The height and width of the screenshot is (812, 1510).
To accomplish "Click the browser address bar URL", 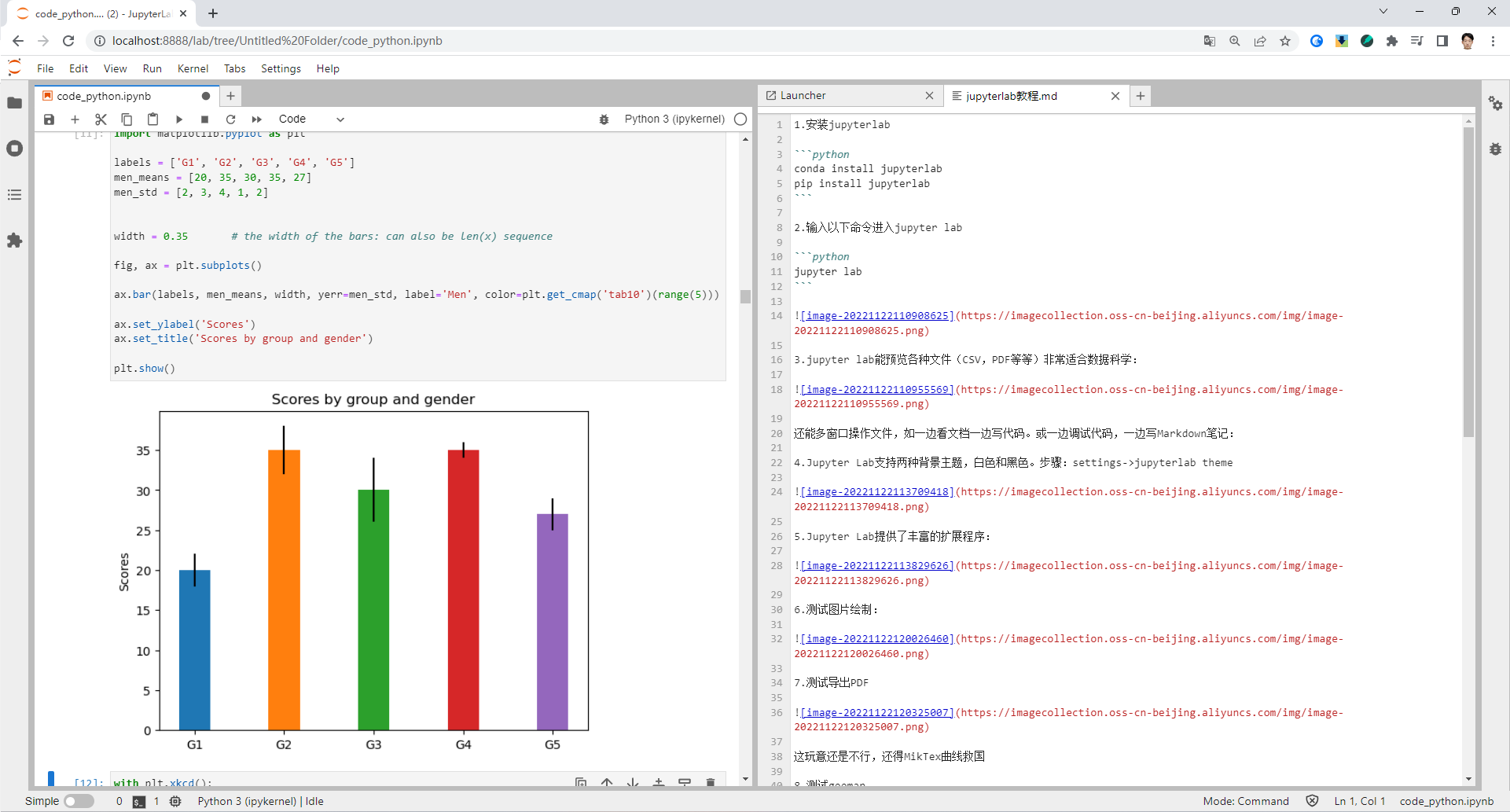I will click(277, 41).
